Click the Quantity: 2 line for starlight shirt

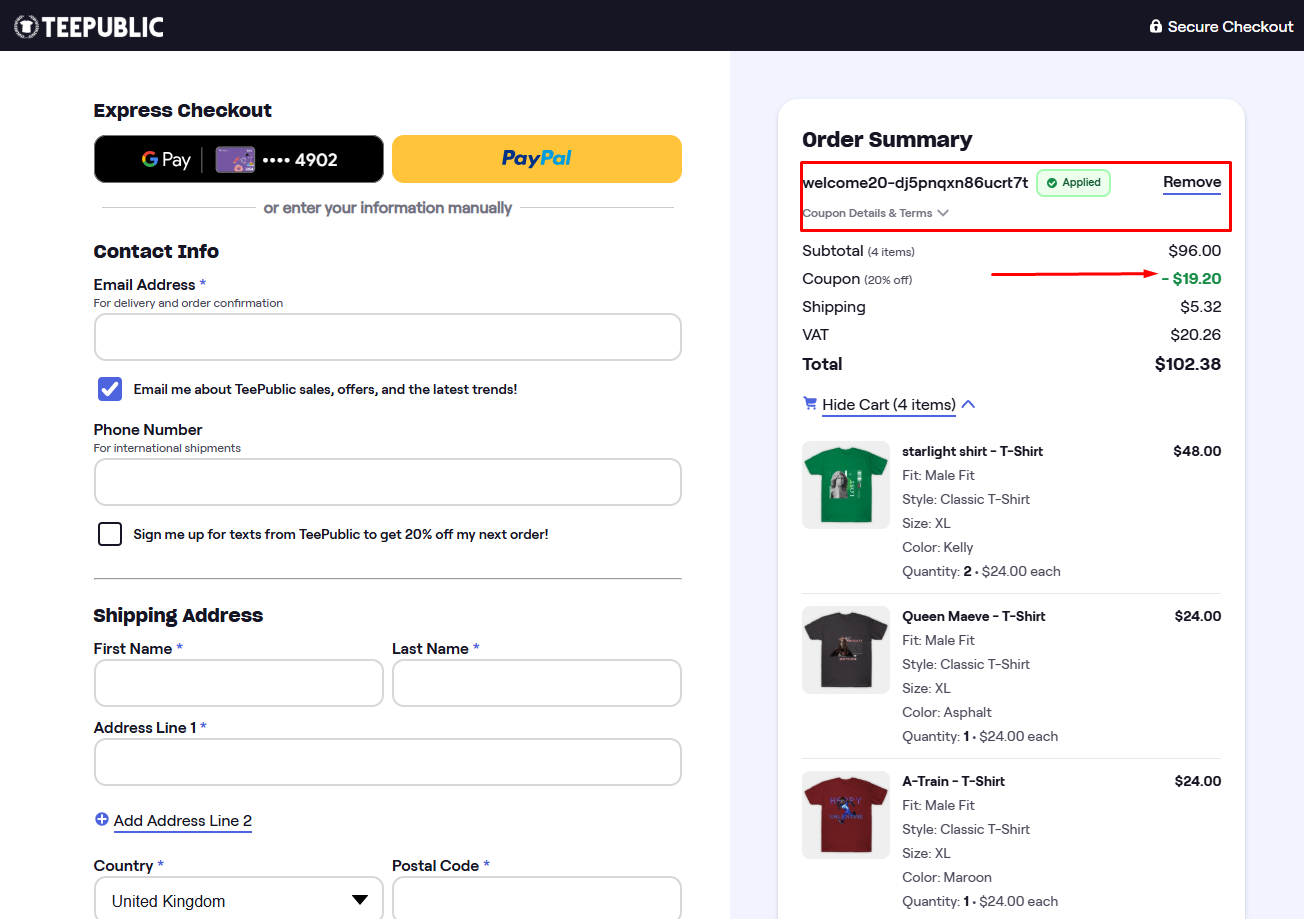pos(981,572)
